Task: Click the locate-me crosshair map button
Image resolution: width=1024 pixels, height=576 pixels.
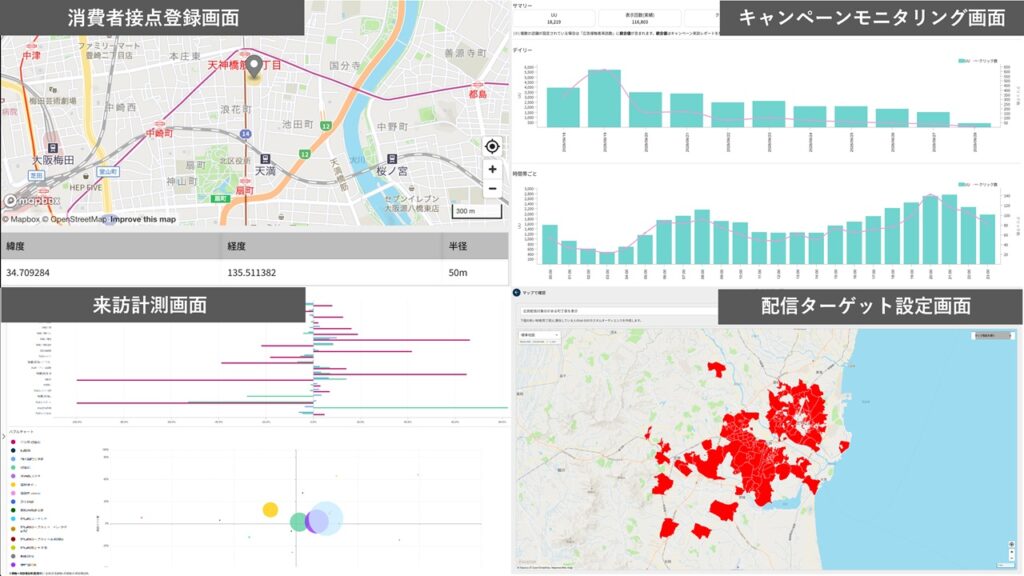Action: (492, 146)
